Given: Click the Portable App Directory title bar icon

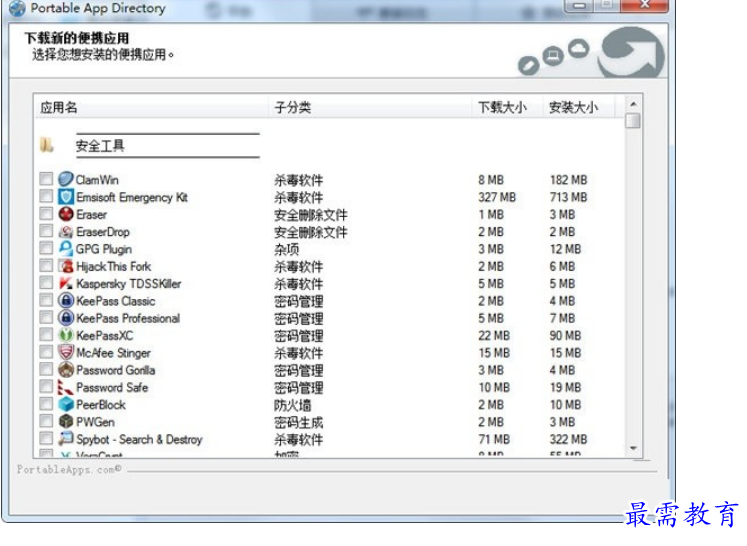Looking at the screenshot, I should pos(17,8).
